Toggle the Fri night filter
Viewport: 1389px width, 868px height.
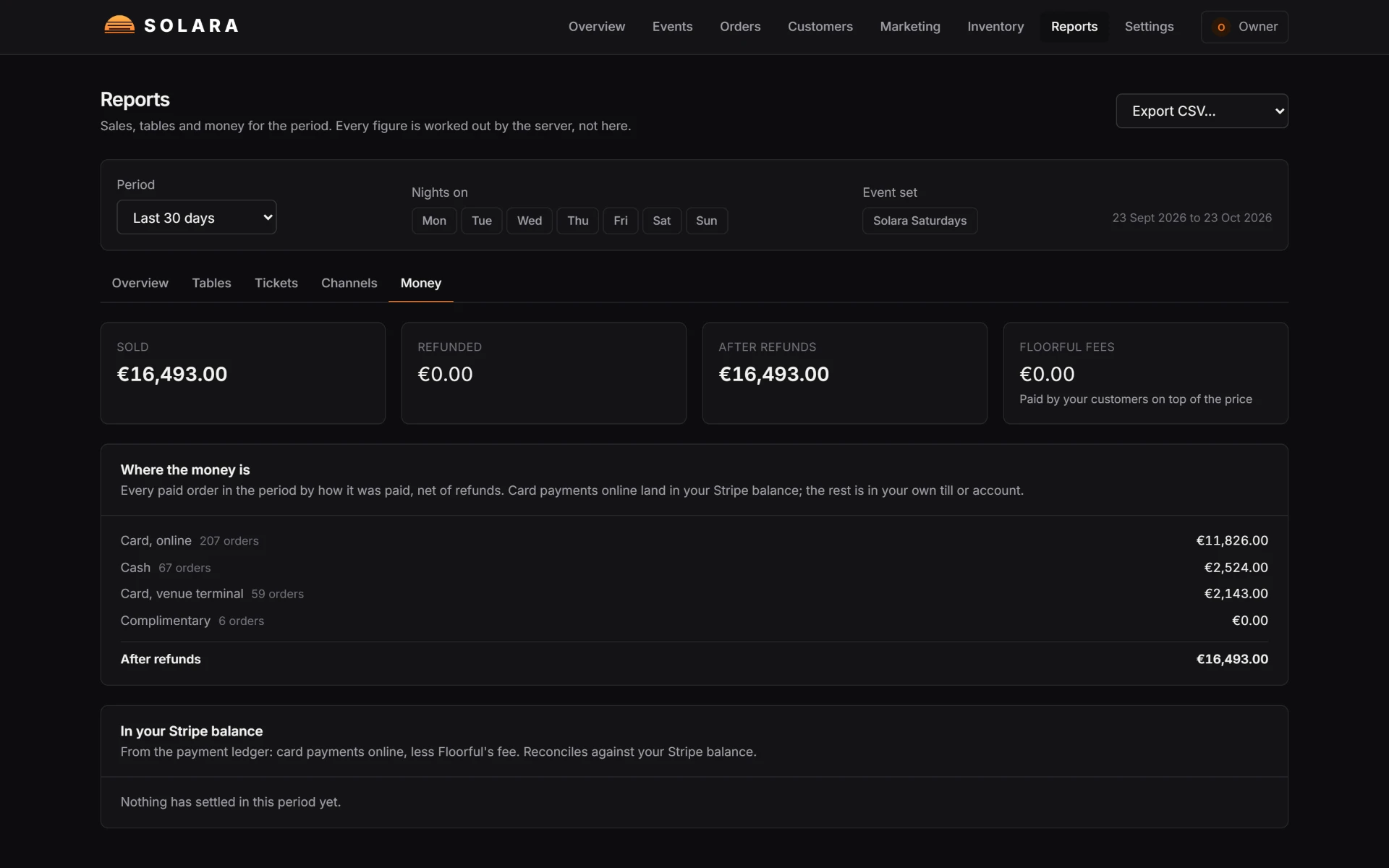tap(621, 221)
